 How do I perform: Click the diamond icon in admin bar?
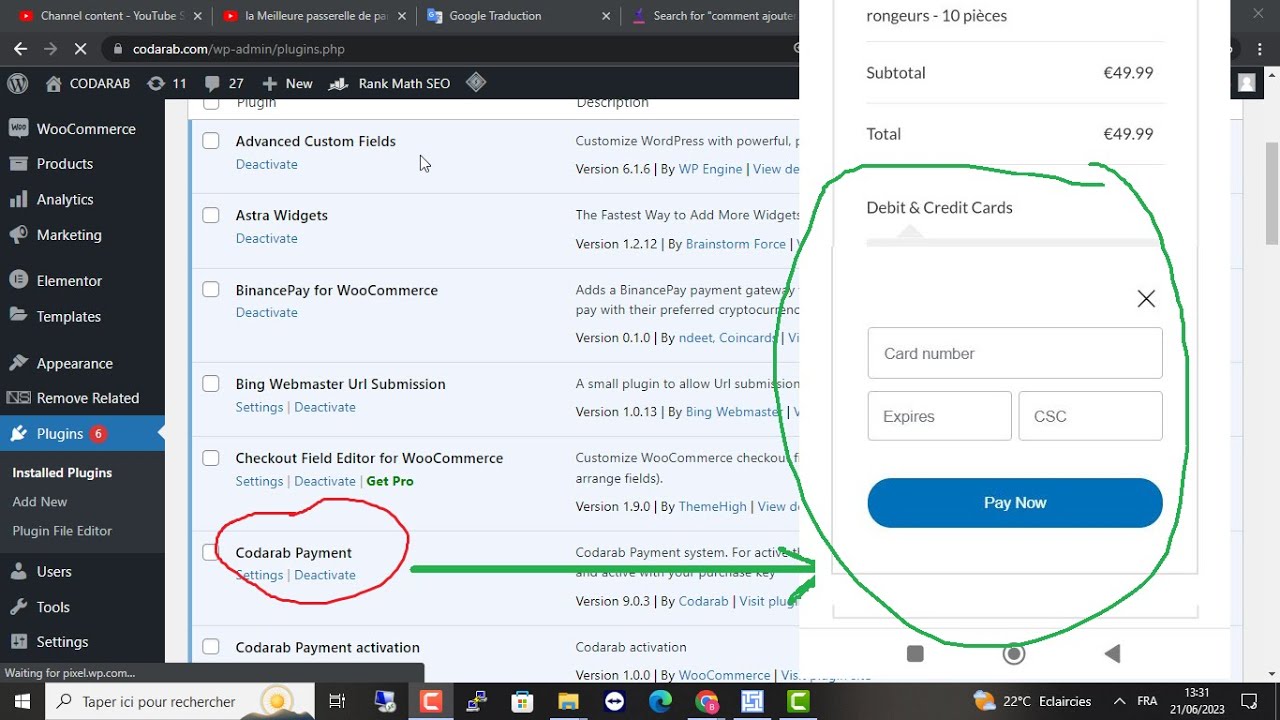pos(476,83)
